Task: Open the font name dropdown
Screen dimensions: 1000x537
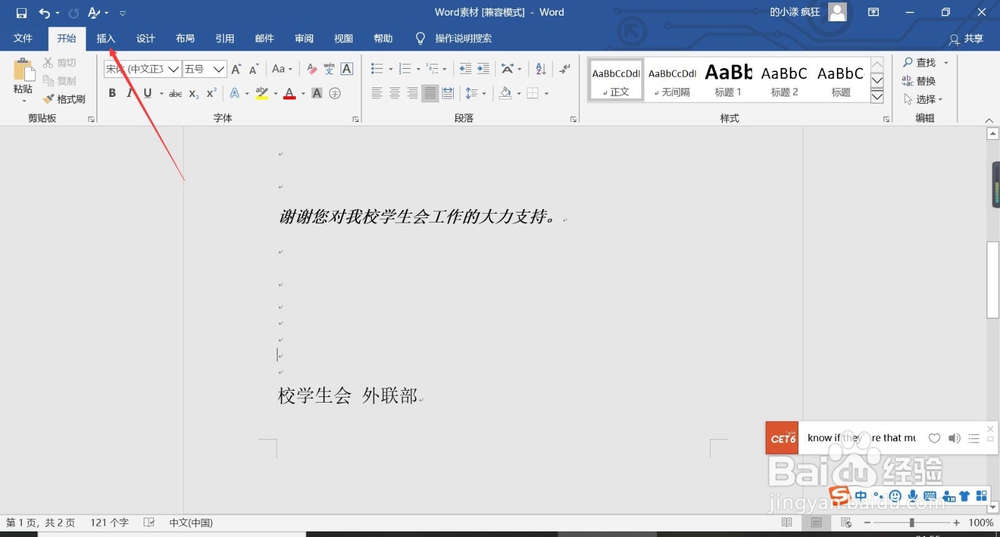Action: (173, 69)
